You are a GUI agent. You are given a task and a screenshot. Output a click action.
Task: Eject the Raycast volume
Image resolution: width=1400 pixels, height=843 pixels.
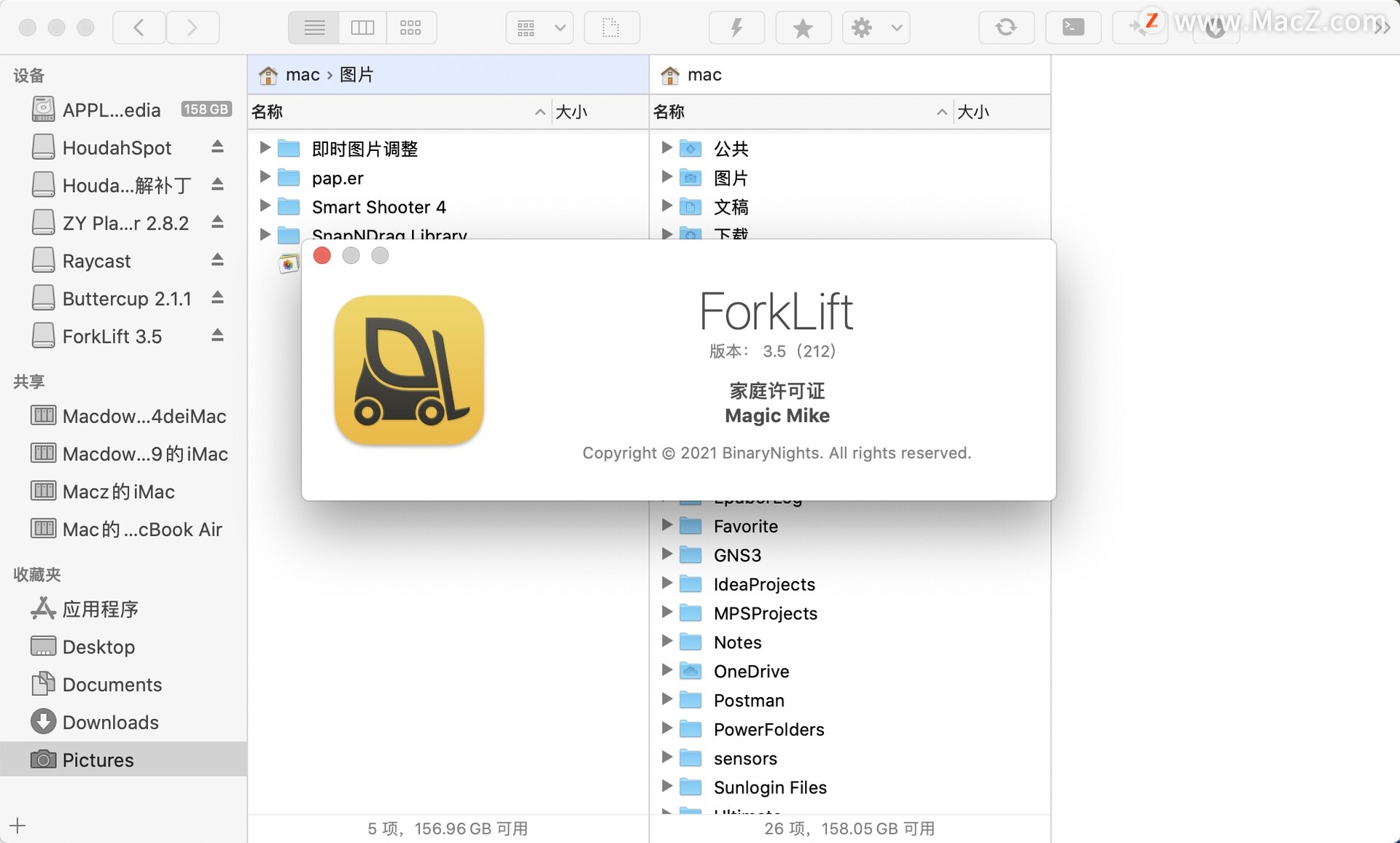(x=217, y=260)
